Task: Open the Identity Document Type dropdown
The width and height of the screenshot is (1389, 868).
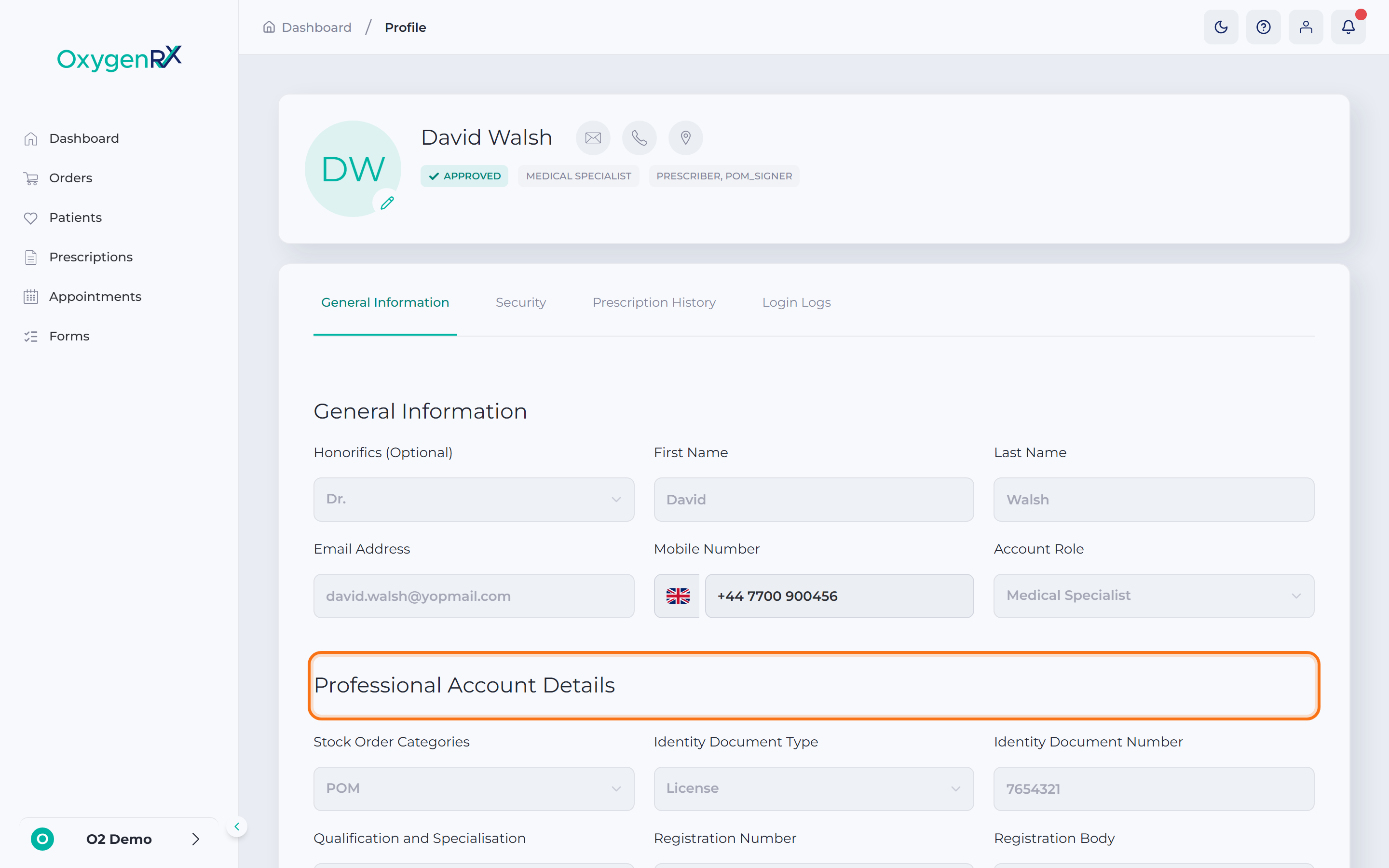Action: 813,788
